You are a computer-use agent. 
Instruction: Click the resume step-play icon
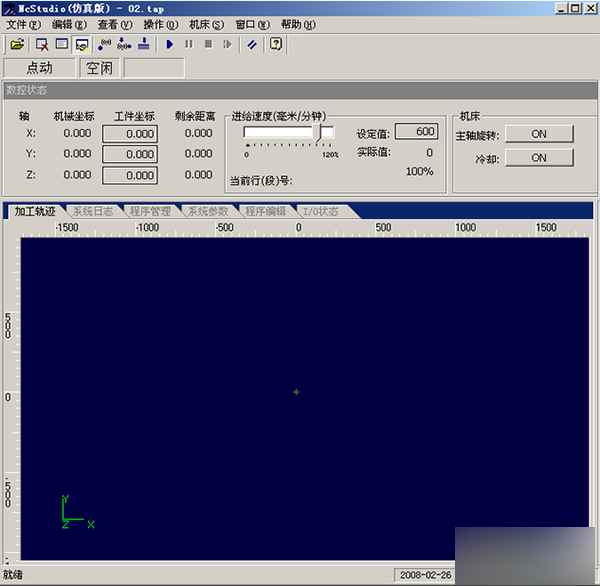(x=228, y=44)
